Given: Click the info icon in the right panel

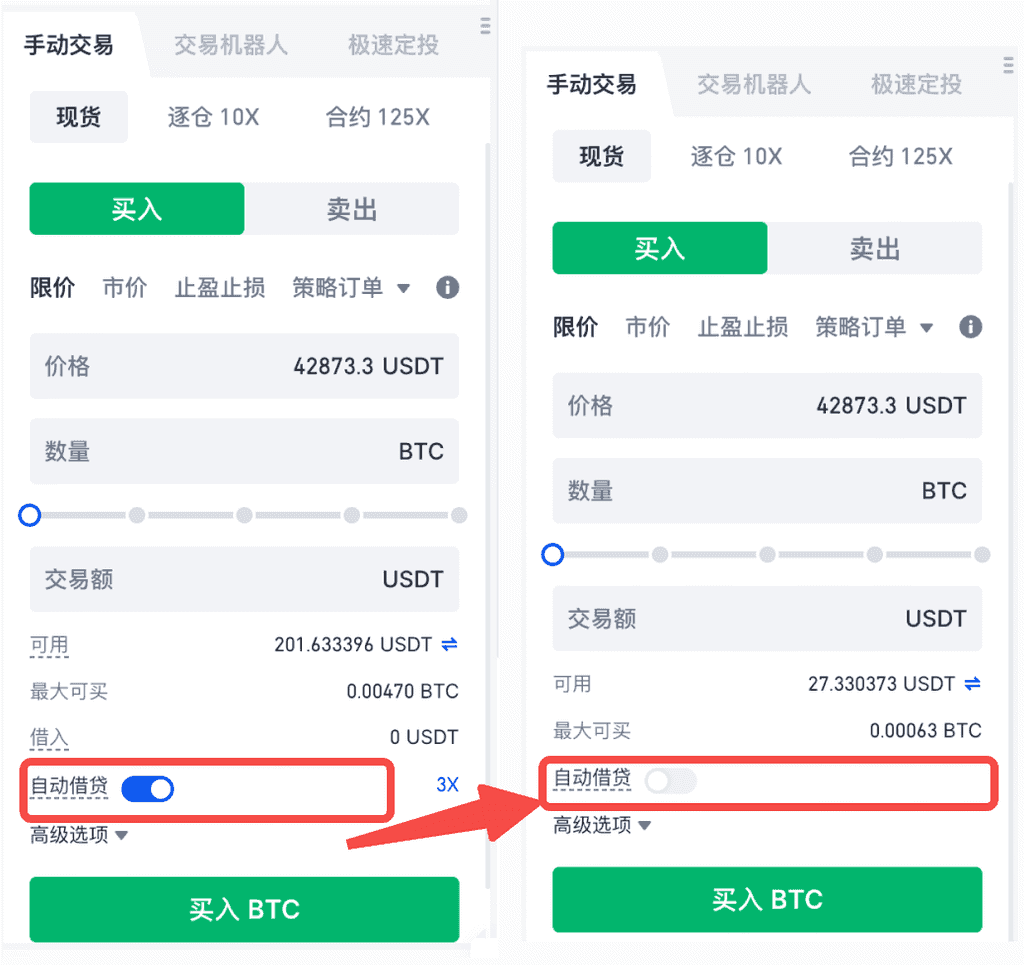Looking at the screenshot, I should [x=970, y=327].
